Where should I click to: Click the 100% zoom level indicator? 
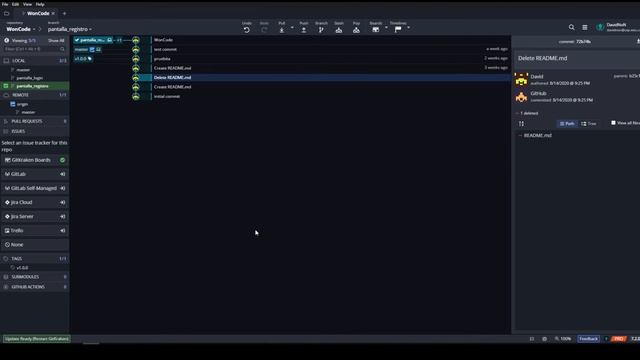point(563,339)
